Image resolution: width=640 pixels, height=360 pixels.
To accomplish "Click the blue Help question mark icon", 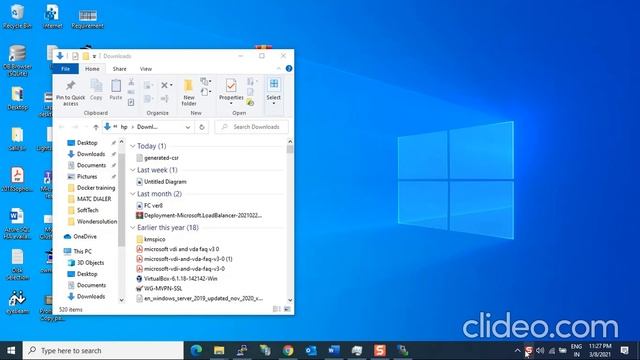I will pyautogui.click(x=289, y=69).
